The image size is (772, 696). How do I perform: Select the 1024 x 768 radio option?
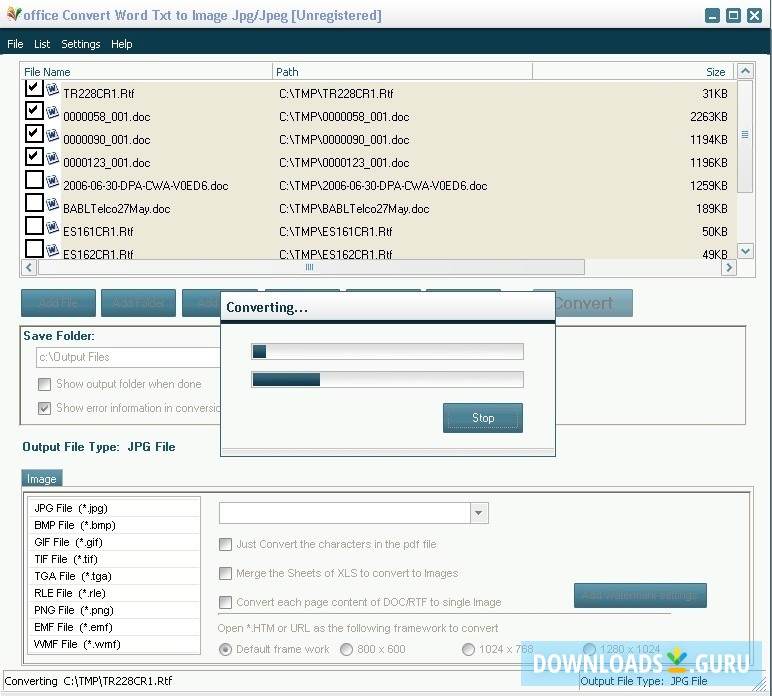point(468,650)
